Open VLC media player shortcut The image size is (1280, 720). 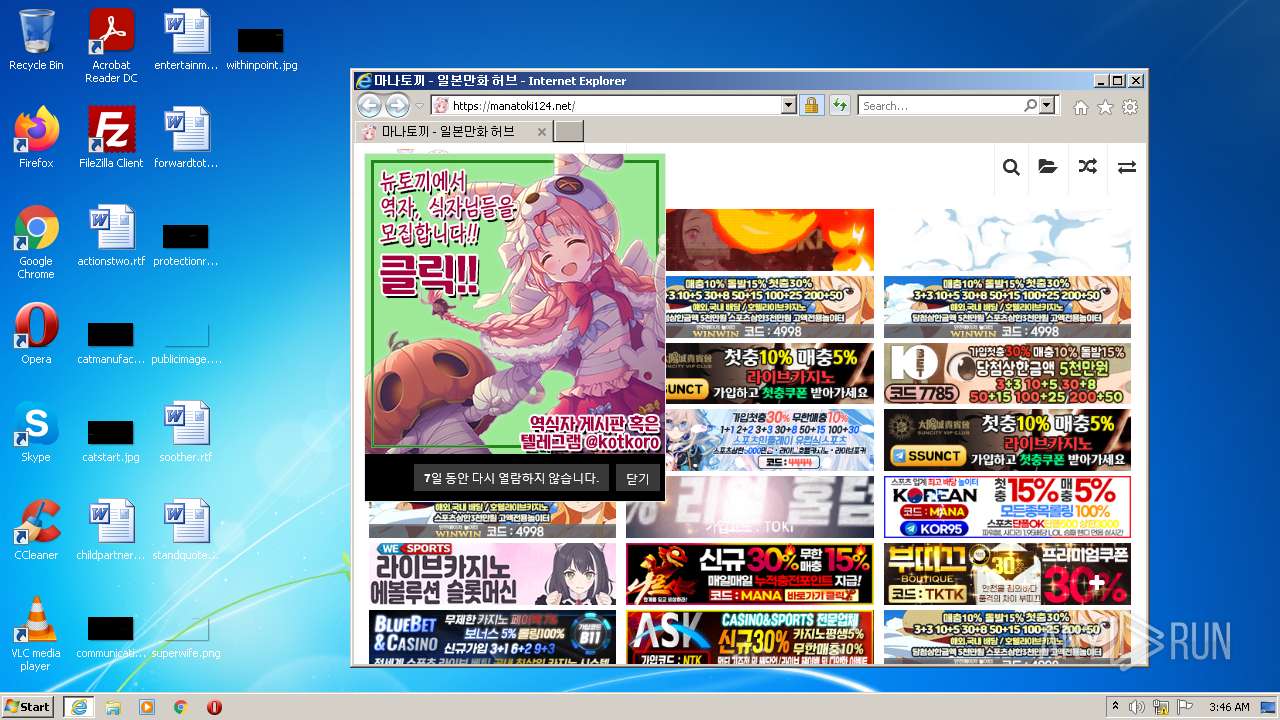tap(36, 634)
